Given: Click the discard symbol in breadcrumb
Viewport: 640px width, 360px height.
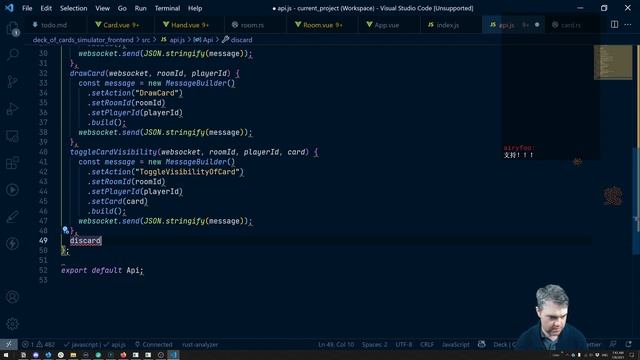Looking at the screenshot, I should [x=237, y=40].
